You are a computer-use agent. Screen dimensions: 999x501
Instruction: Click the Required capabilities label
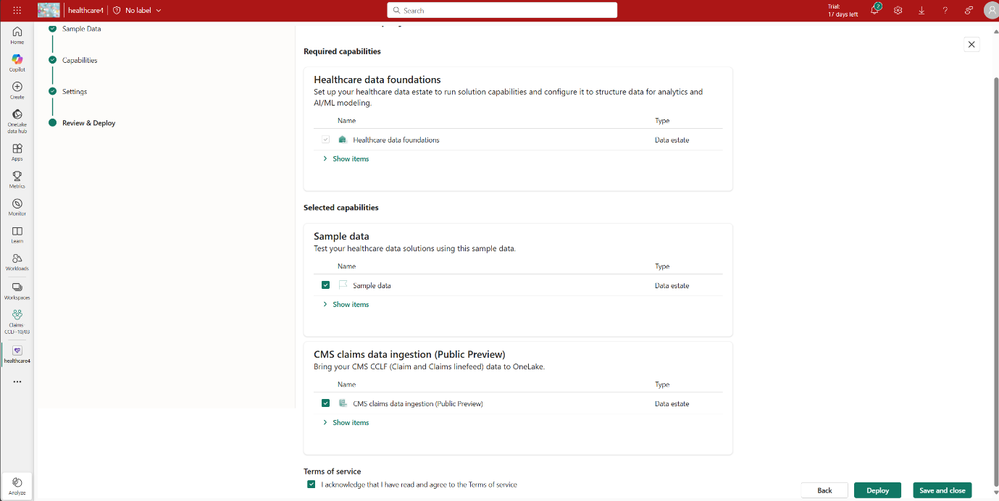tap(342, 51)
